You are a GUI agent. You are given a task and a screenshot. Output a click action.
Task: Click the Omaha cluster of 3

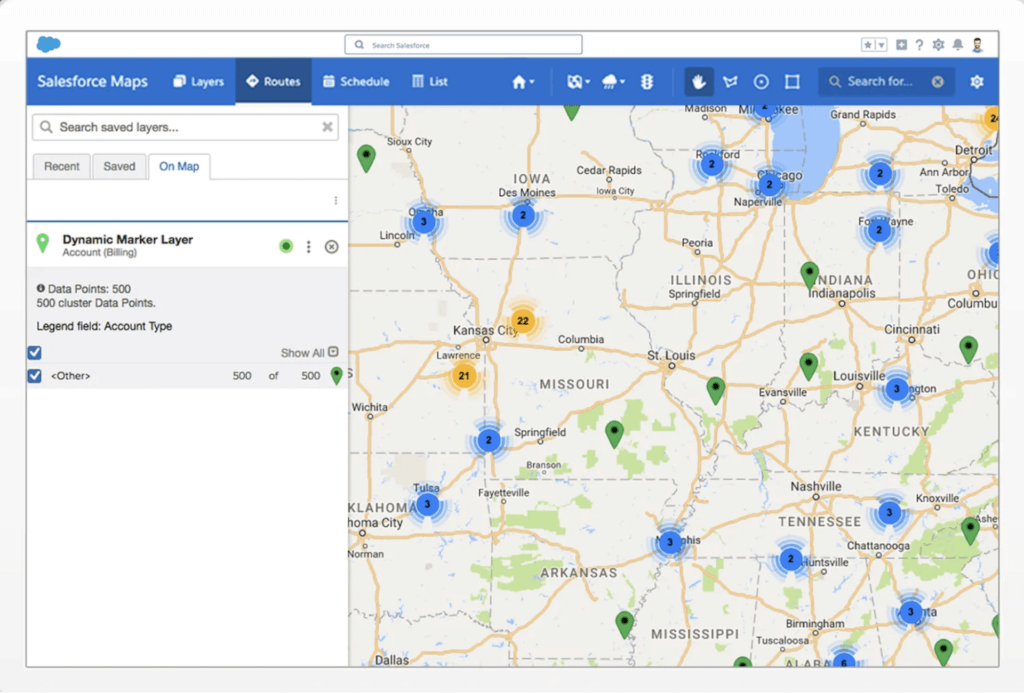coord(424,221)
